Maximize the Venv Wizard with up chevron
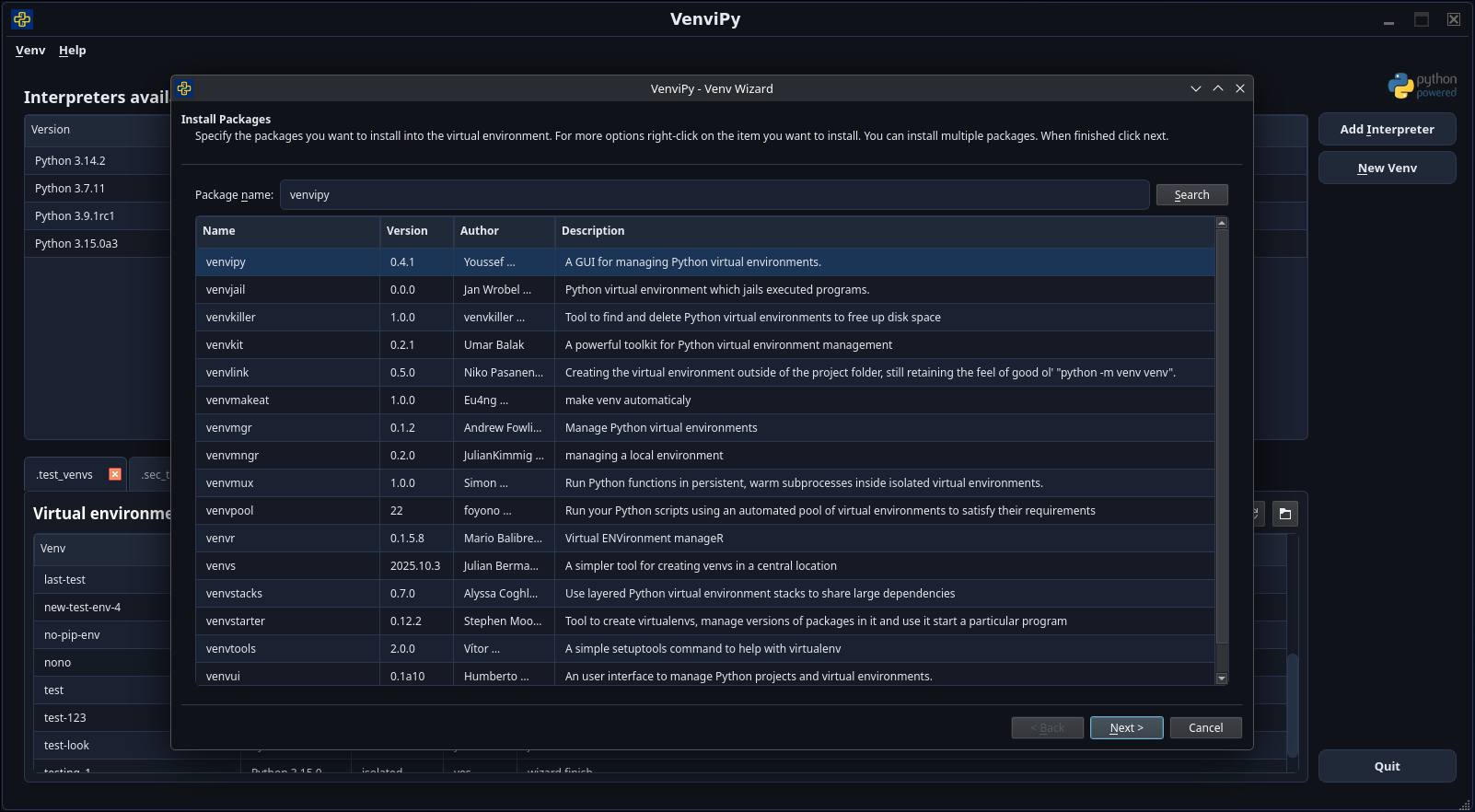This screenshot has width=1475, height=812. click(1218, 88)
